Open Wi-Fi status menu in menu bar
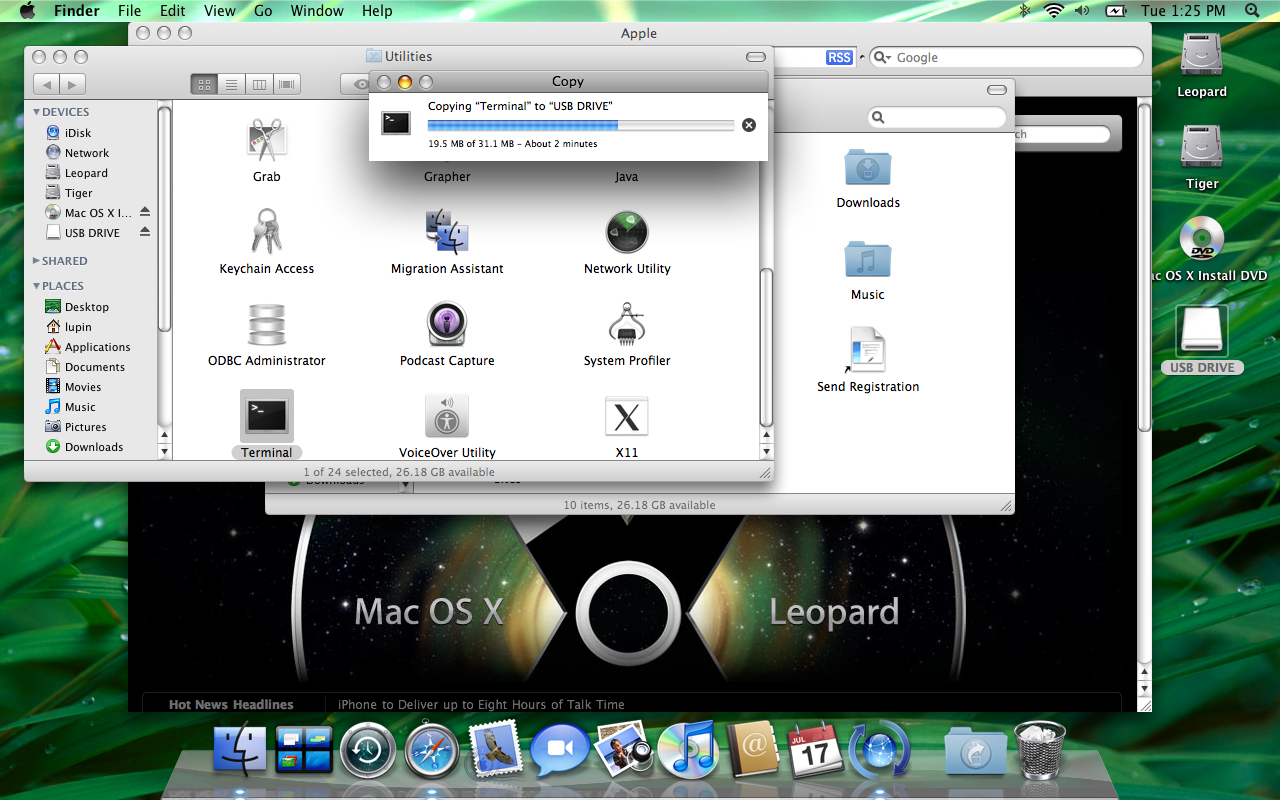The height and width of the screenshot is (800, 1280). click(1053, 11)
